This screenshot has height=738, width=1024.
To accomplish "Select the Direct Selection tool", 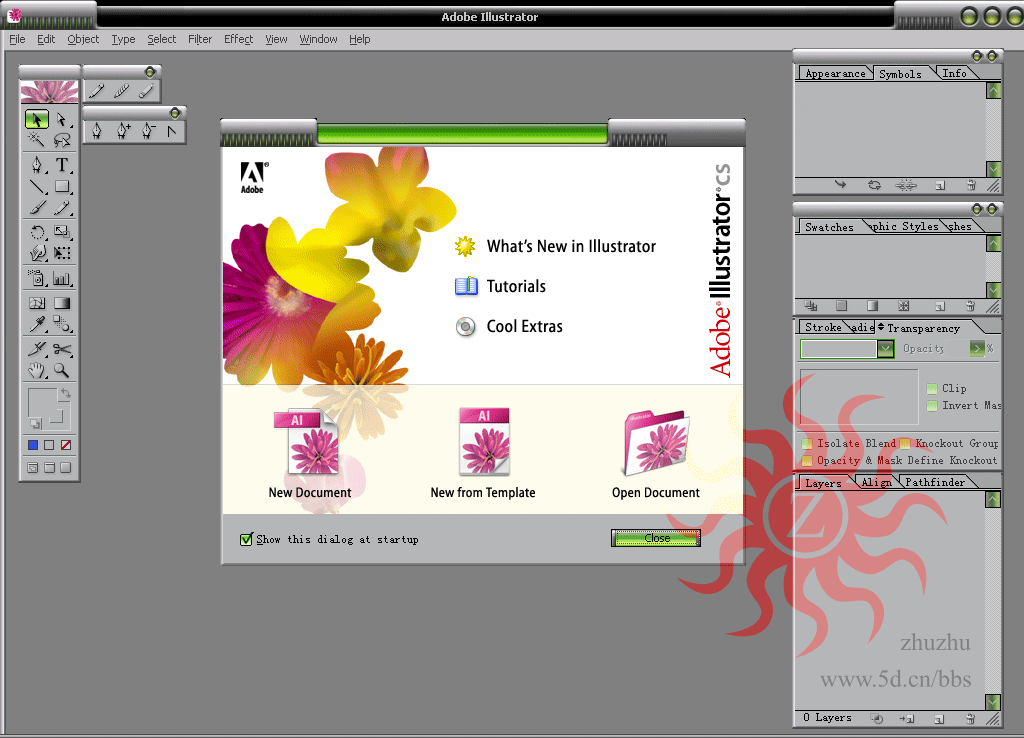I will pos(61,120).
